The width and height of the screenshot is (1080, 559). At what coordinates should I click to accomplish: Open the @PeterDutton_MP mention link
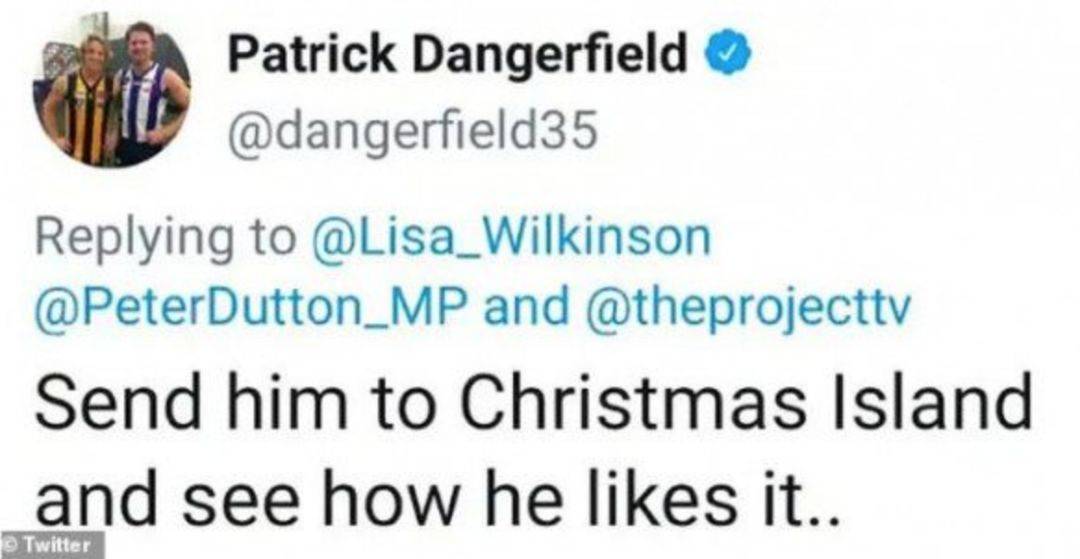pos(253,309)
